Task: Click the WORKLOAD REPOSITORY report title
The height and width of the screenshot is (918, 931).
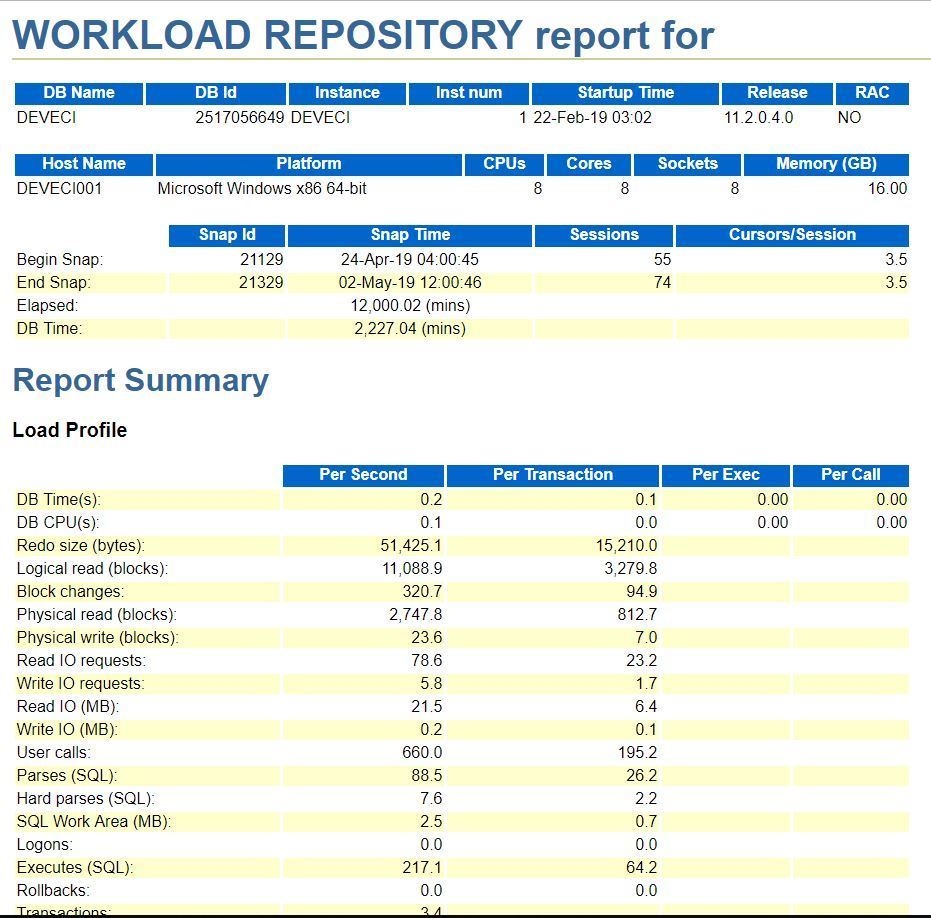Action: [363, 36]
